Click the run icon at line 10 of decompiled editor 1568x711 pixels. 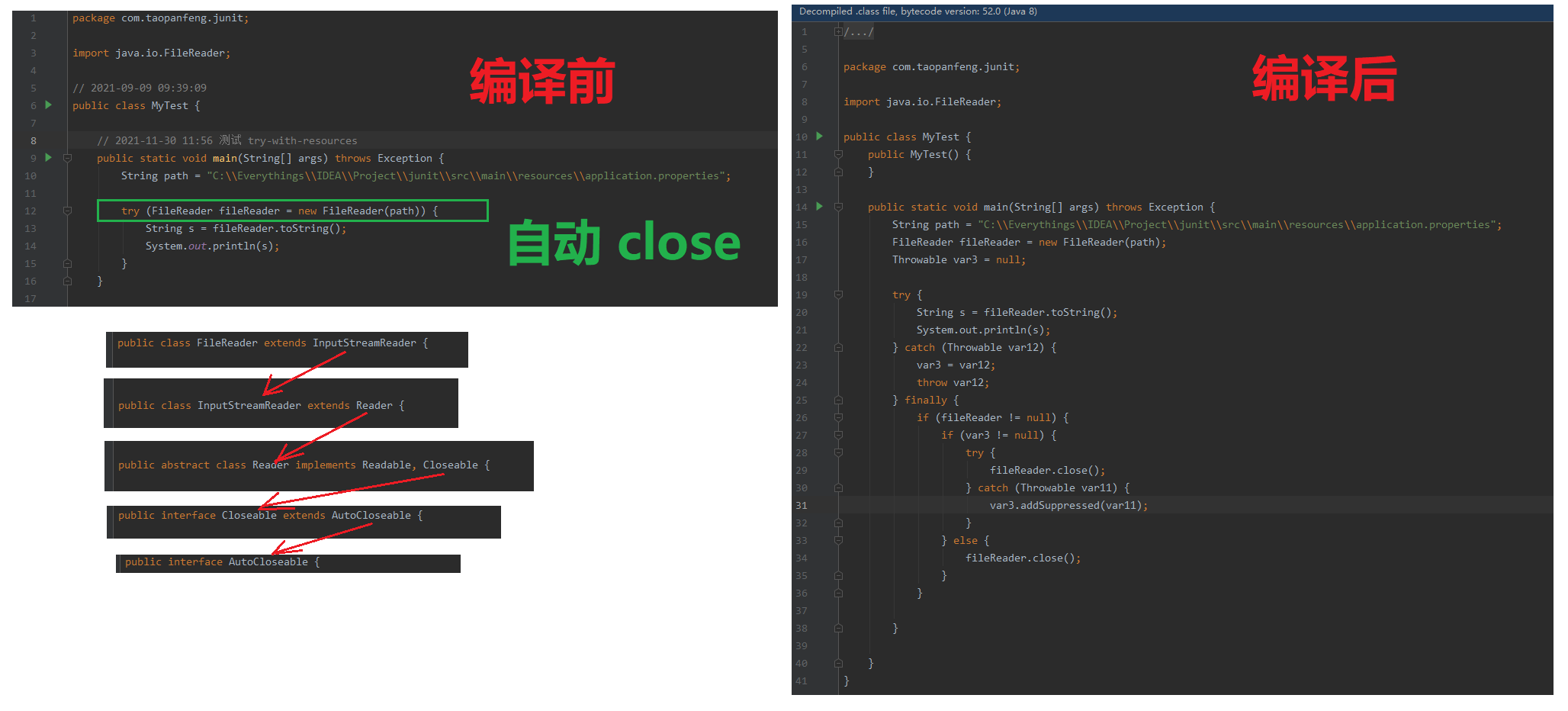[x=819, y=136]
